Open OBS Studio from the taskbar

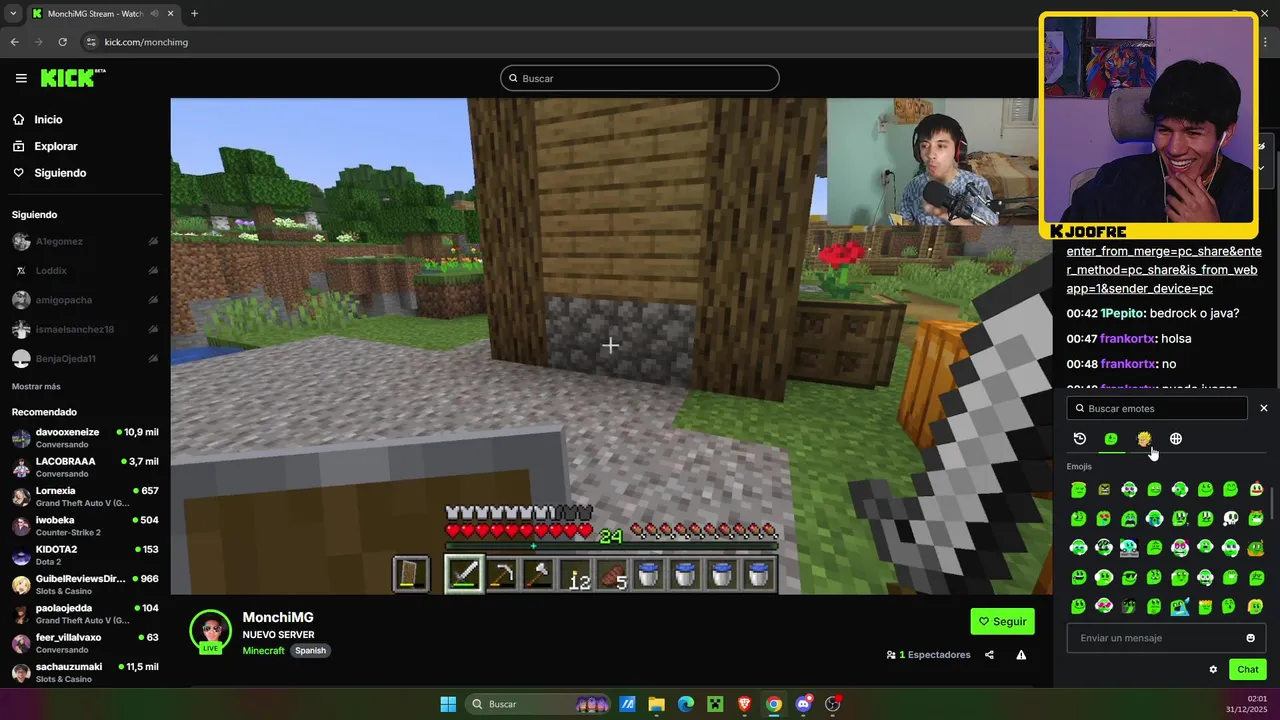coord(833,704)
